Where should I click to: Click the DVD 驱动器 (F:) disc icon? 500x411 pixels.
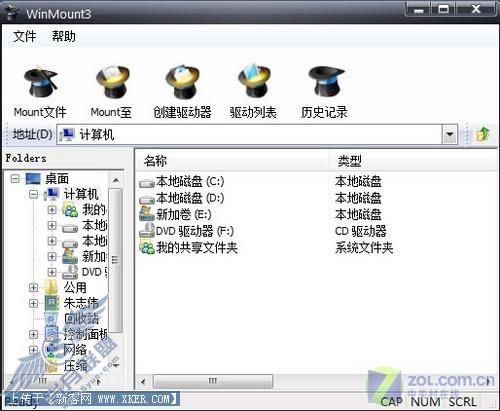146,230
